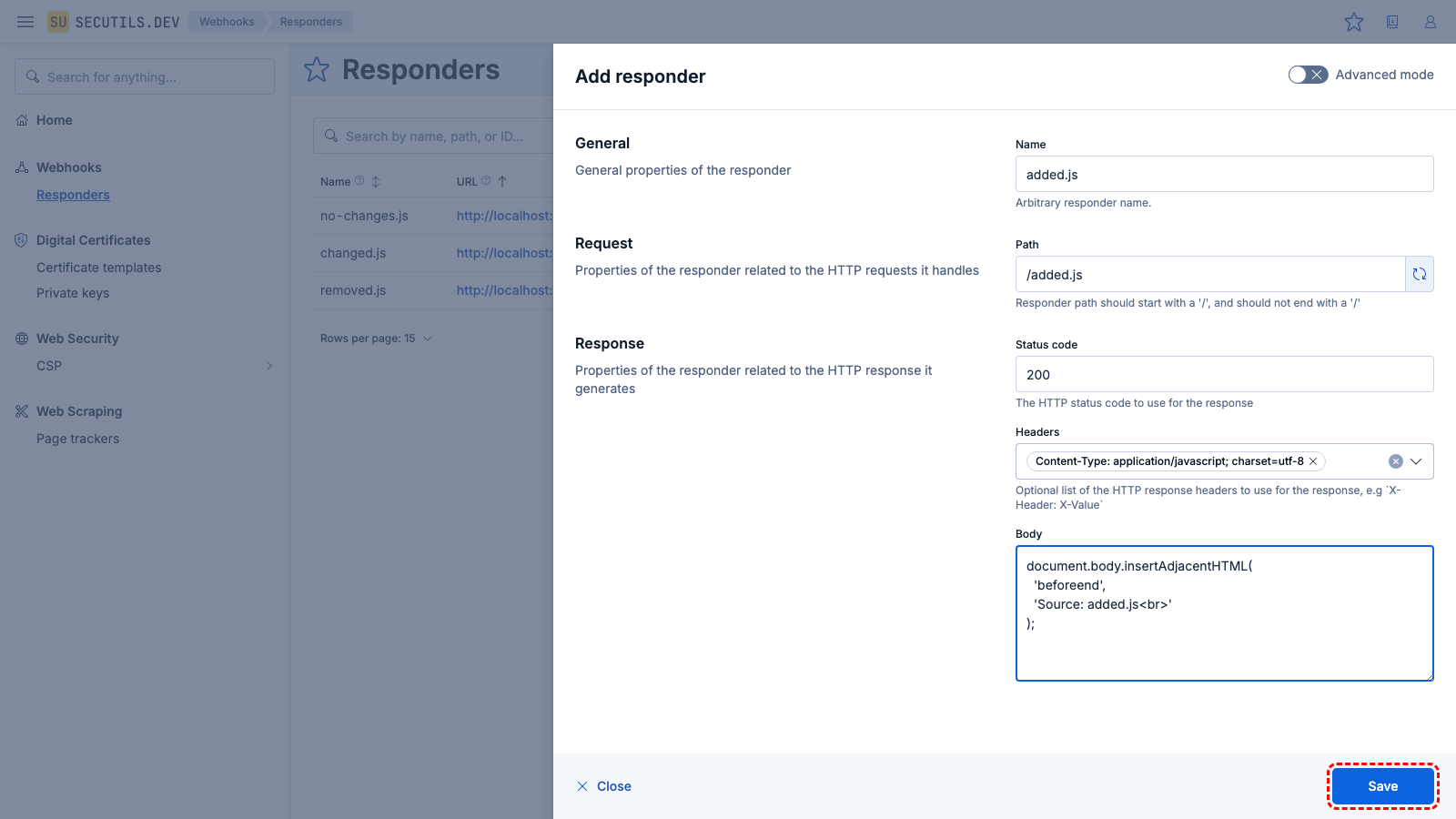Open the Rows per page dropdown
1456x819 pixels.
click(377, 339)
